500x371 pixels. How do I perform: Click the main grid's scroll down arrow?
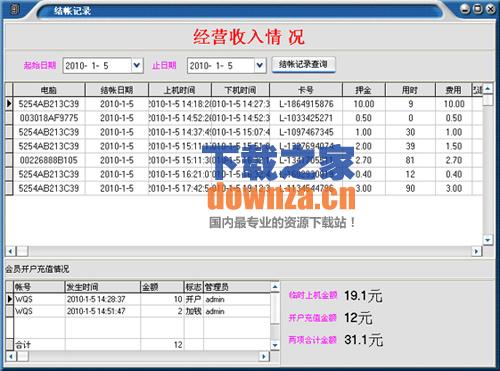[488, 240]
